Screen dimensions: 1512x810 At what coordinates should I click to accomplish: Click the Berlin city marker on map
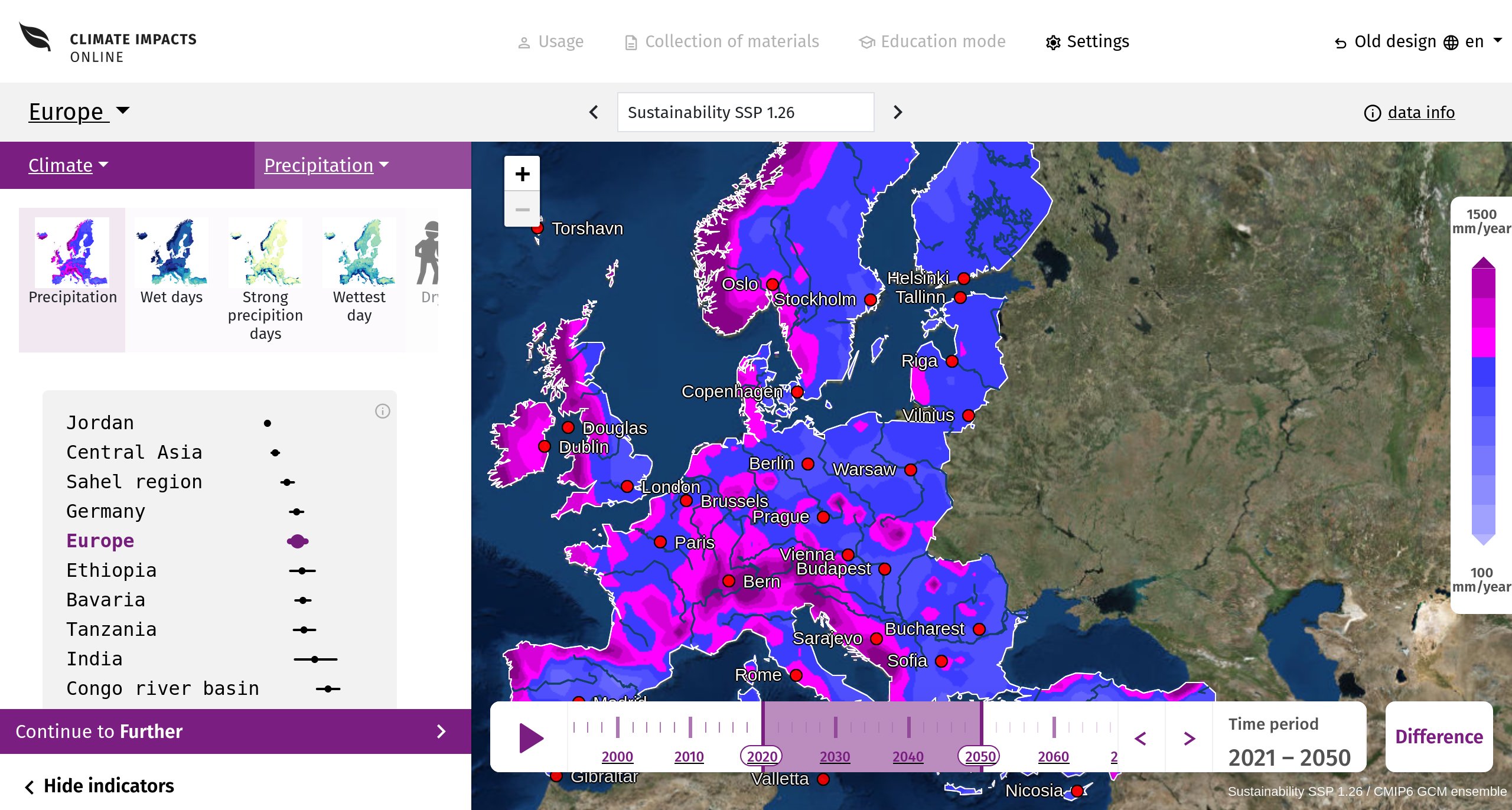click(x=808, y=464)
